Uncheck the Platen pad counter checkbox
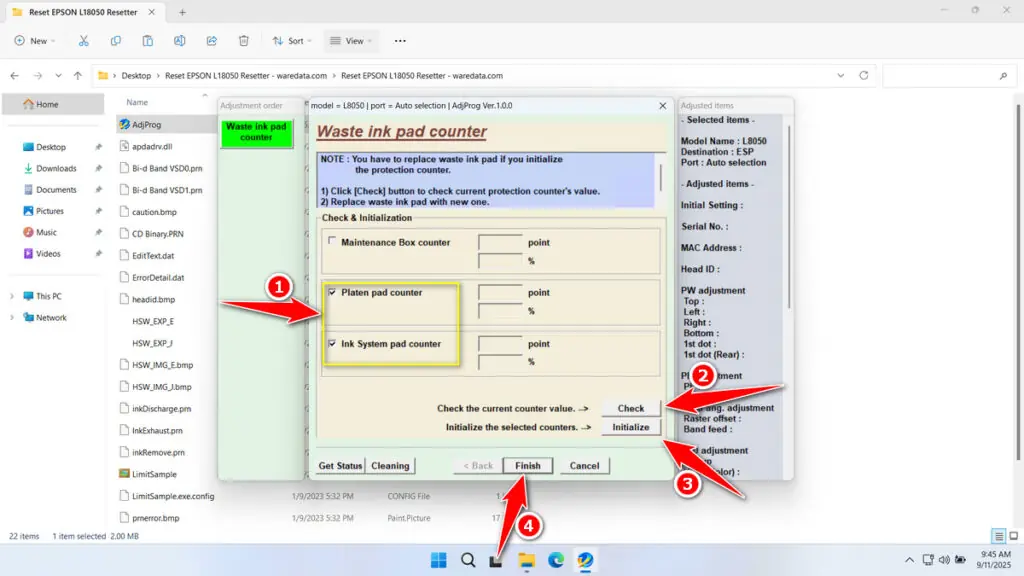 332,293
